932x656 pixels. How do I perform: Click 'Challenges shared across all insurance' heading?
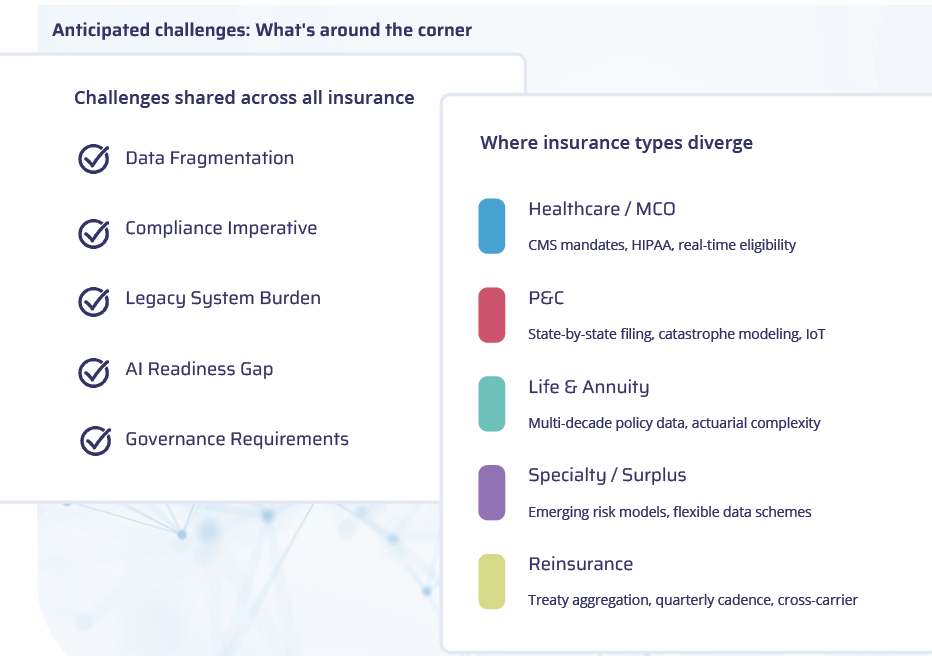point(244,97)
